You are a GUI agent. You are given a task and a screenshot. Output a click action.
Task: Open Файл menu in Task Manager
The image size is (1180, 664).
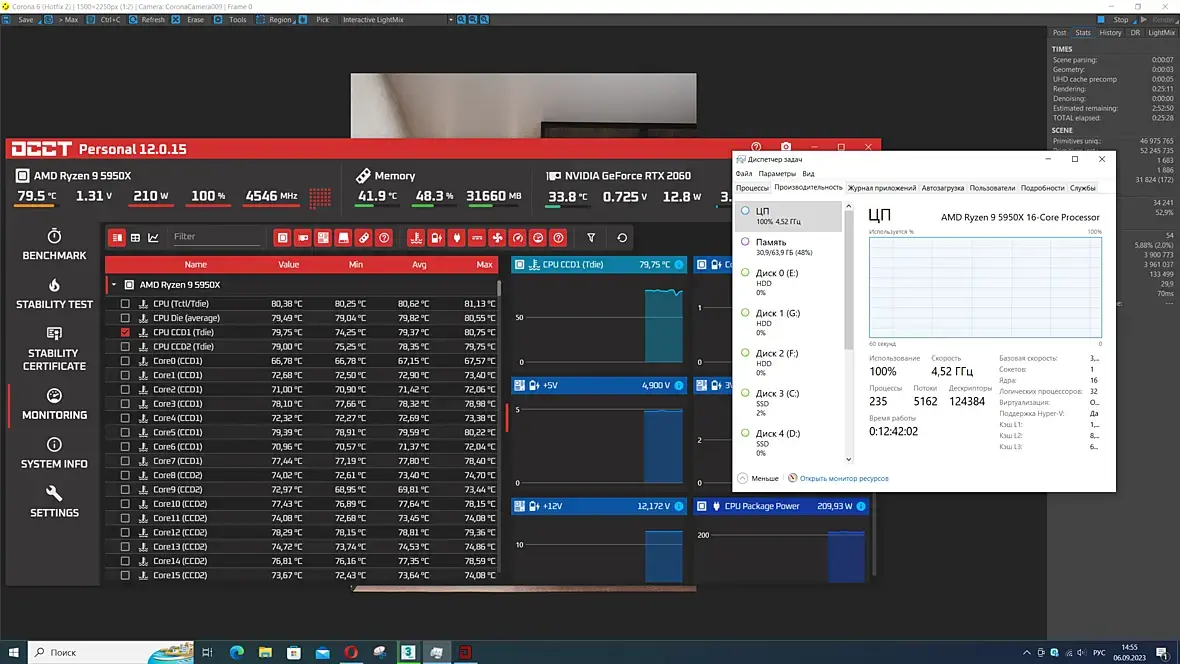click(744, 173)
